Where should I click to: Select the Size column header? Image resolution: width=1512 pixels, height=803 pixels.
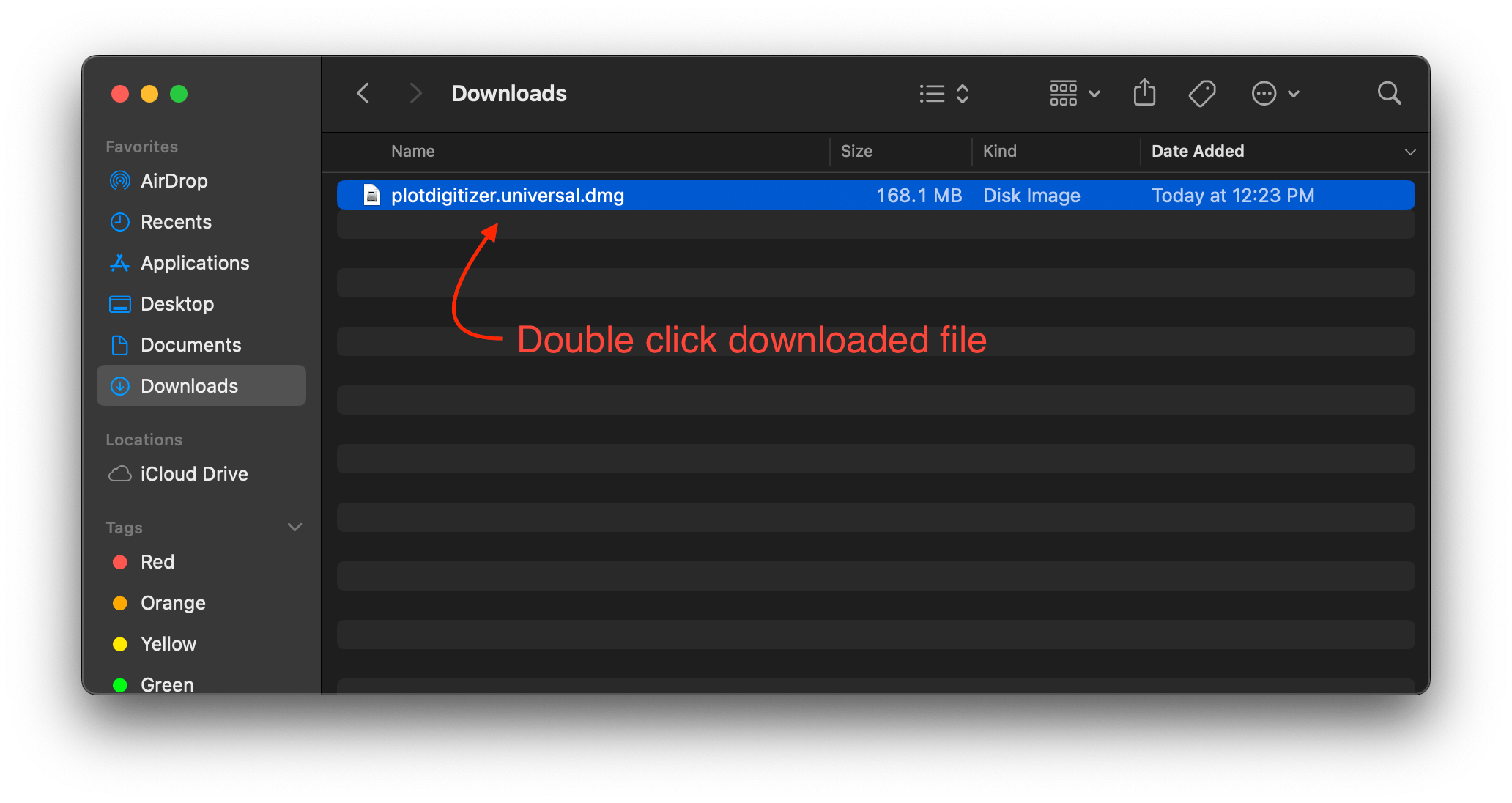857,152
